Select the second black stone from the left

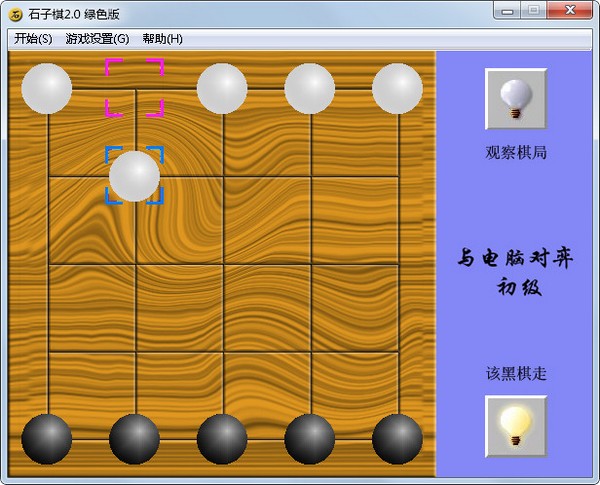pos(134,439)
